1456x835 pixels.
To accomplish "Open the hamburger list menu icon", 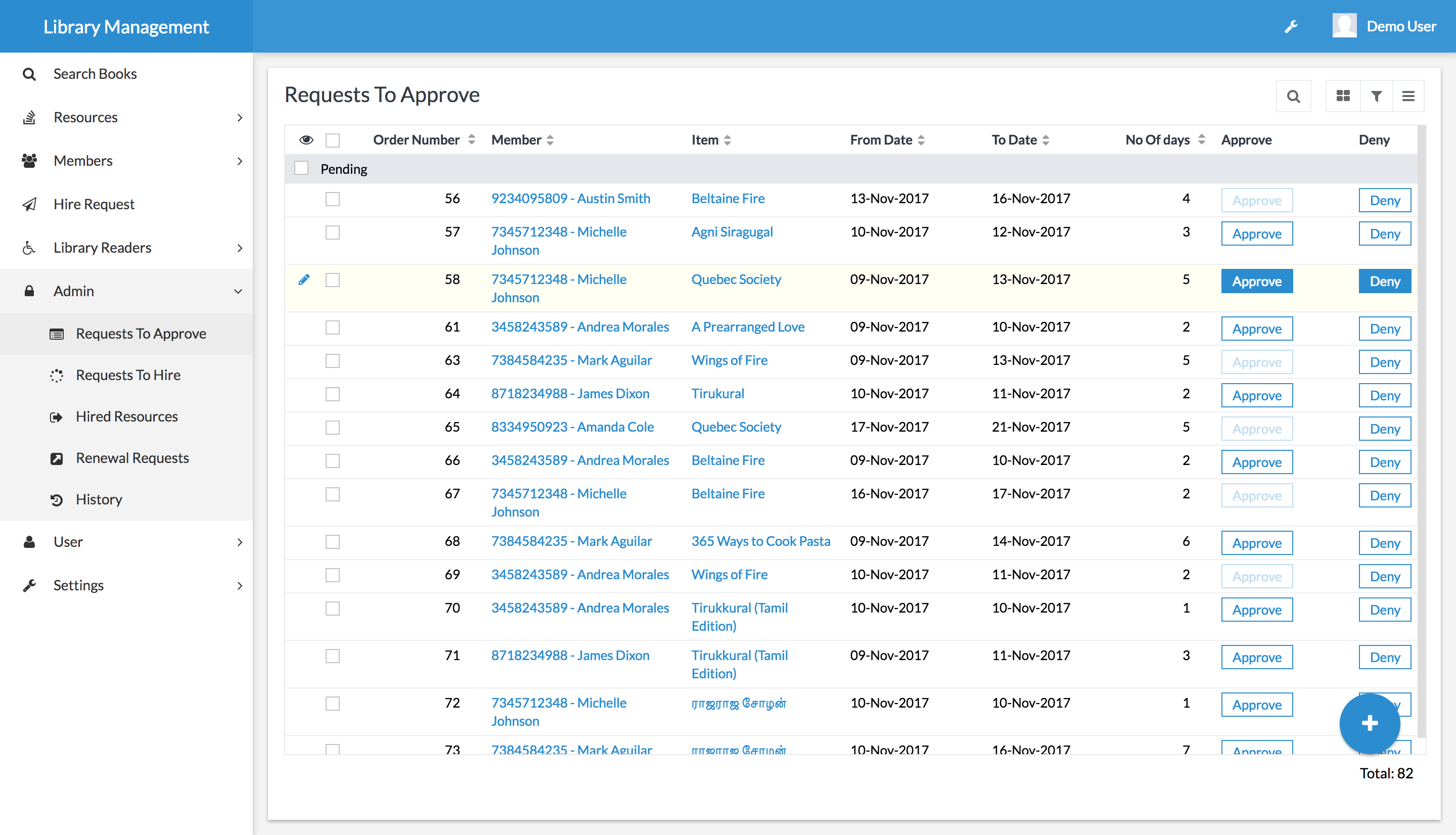I will tap(1408, 97).
